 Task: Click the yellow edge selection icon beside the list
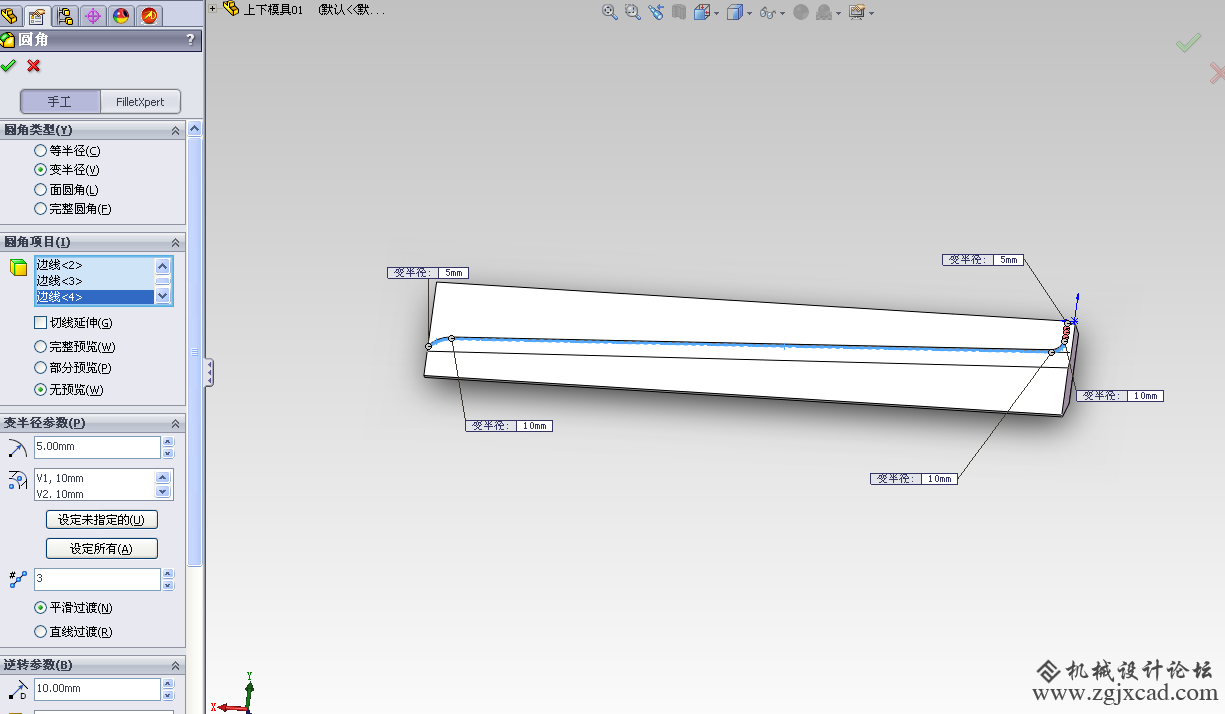point(18,267)
